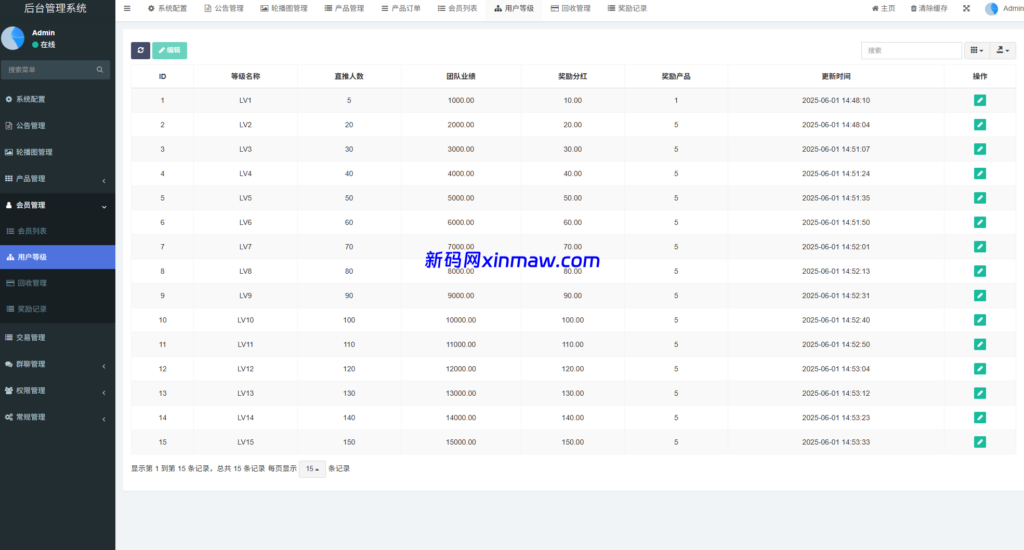
Task: Open the edit icon for LV13 row
Action: 980,393
